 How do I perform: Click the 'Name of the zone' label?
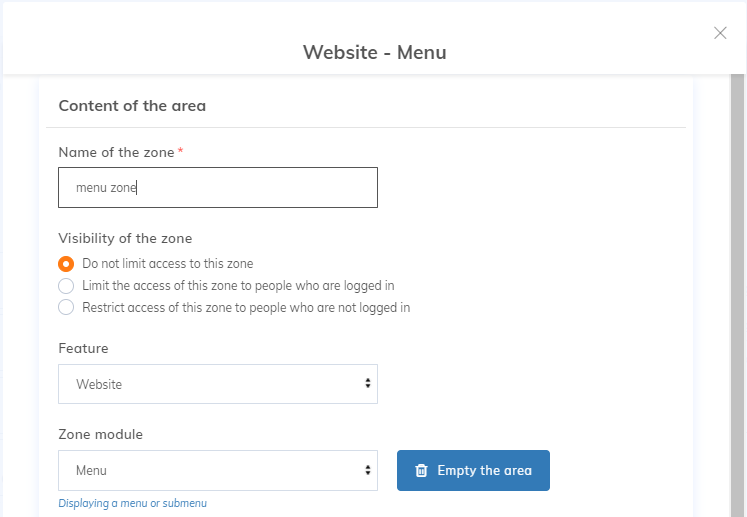point(116,152)
